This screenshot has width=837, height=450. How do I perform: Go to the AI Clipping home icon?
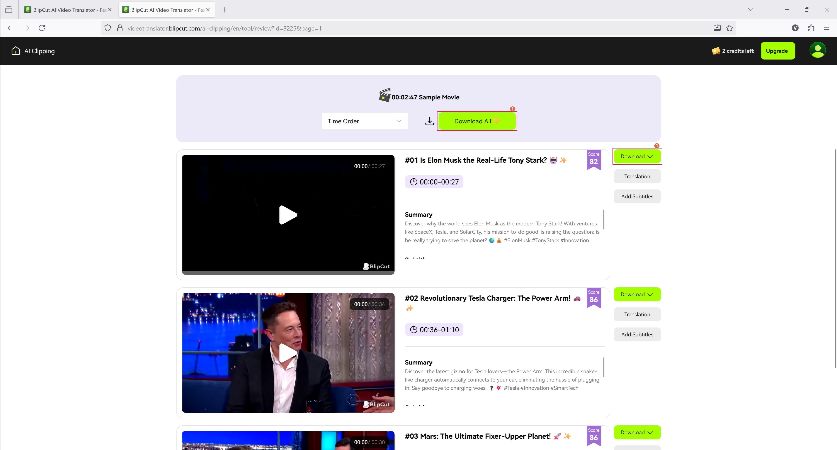click(x=15, y=51)
